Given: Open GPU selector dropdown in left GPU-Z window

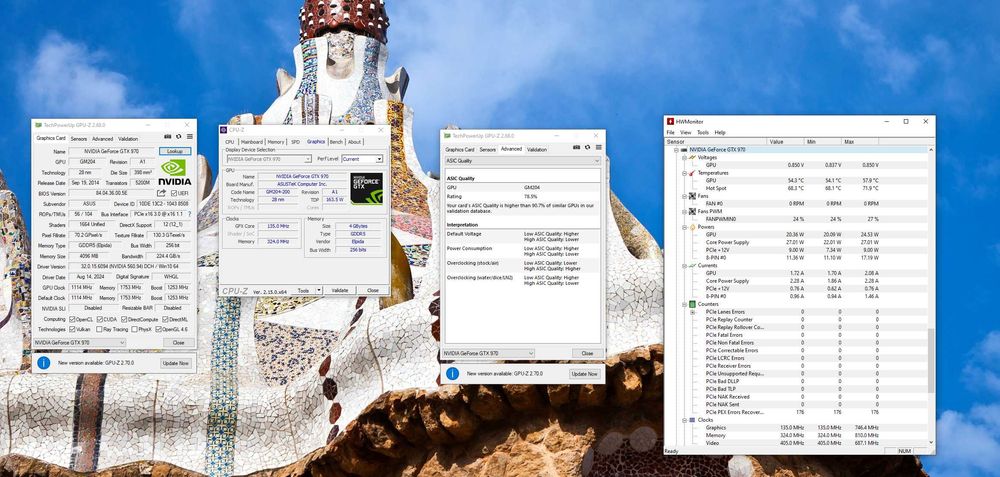Looking at the screenshot, I should [79, 342].
